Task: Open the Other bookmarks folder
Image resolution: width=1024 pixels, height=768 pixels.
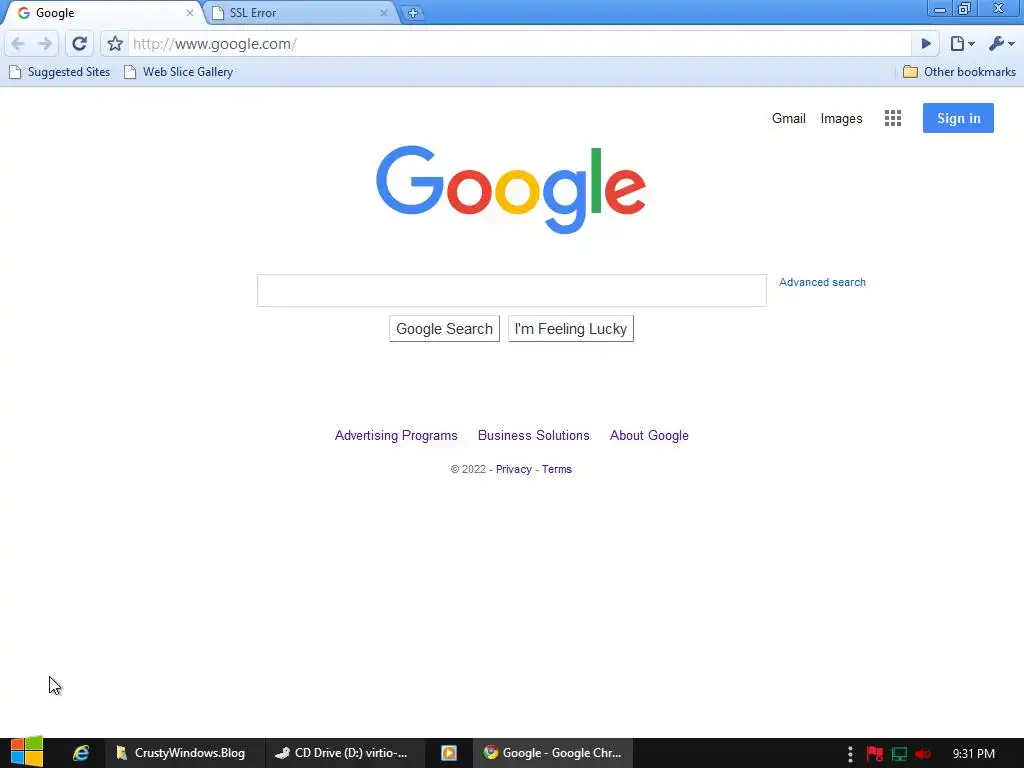Action: 959,72
